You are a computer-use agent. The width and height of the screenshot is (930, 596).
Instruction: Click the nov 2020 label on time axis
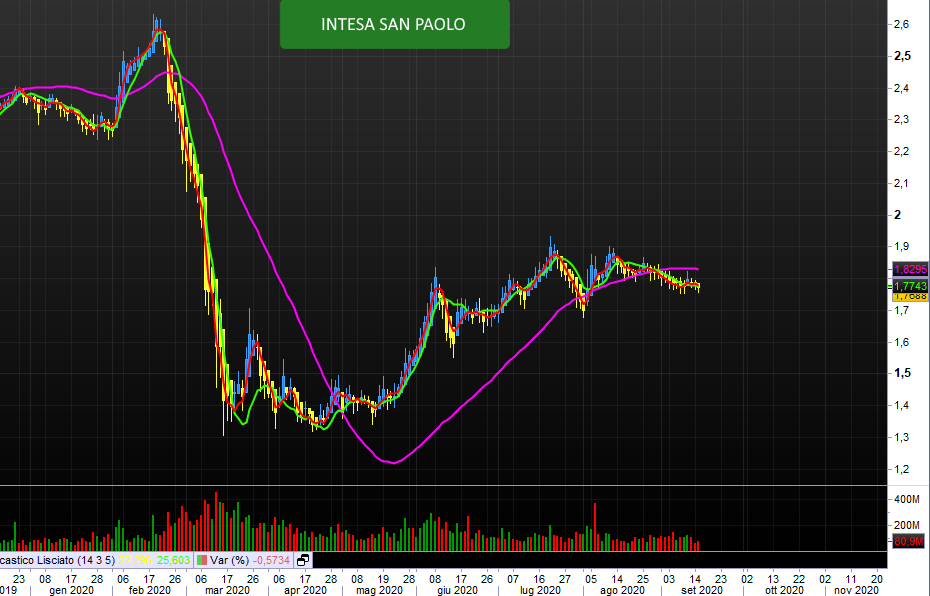tap(857, 590)
